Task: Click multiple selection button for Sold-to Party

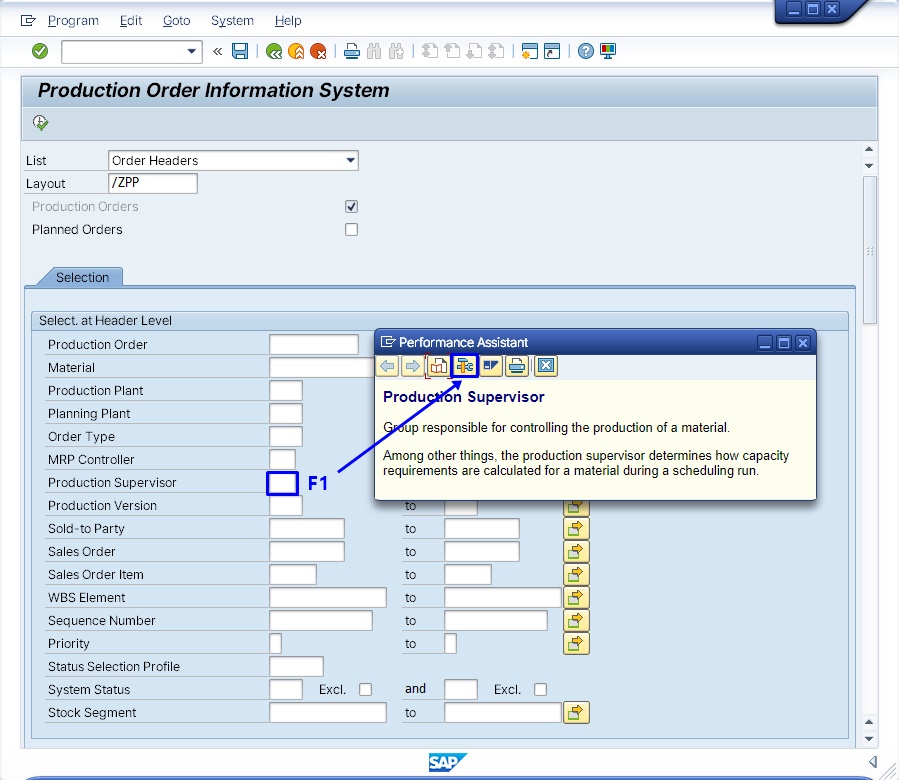Action: pyautogui.click(x=576, y=528)
